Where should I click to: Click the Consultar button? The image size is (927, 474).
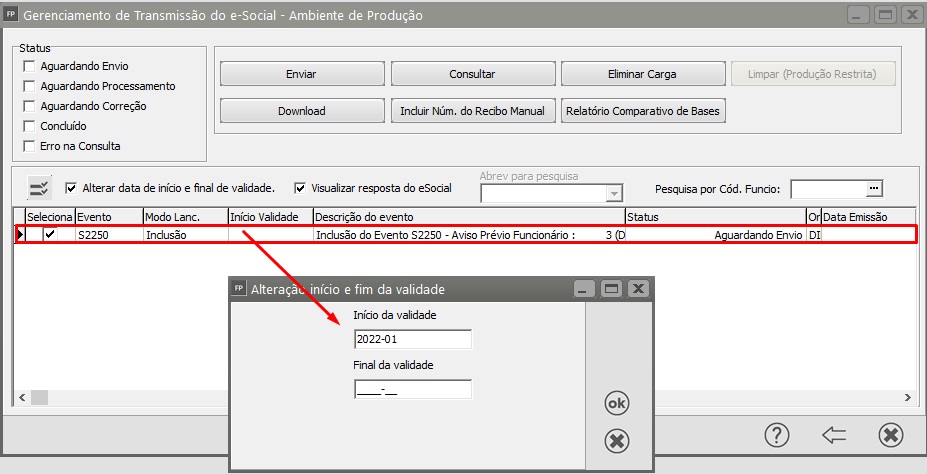(473, 74)
